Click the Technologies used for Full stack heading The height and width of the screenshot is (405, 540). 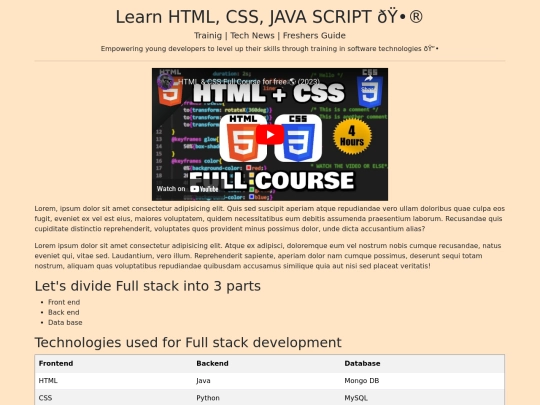tap(188, 343)
